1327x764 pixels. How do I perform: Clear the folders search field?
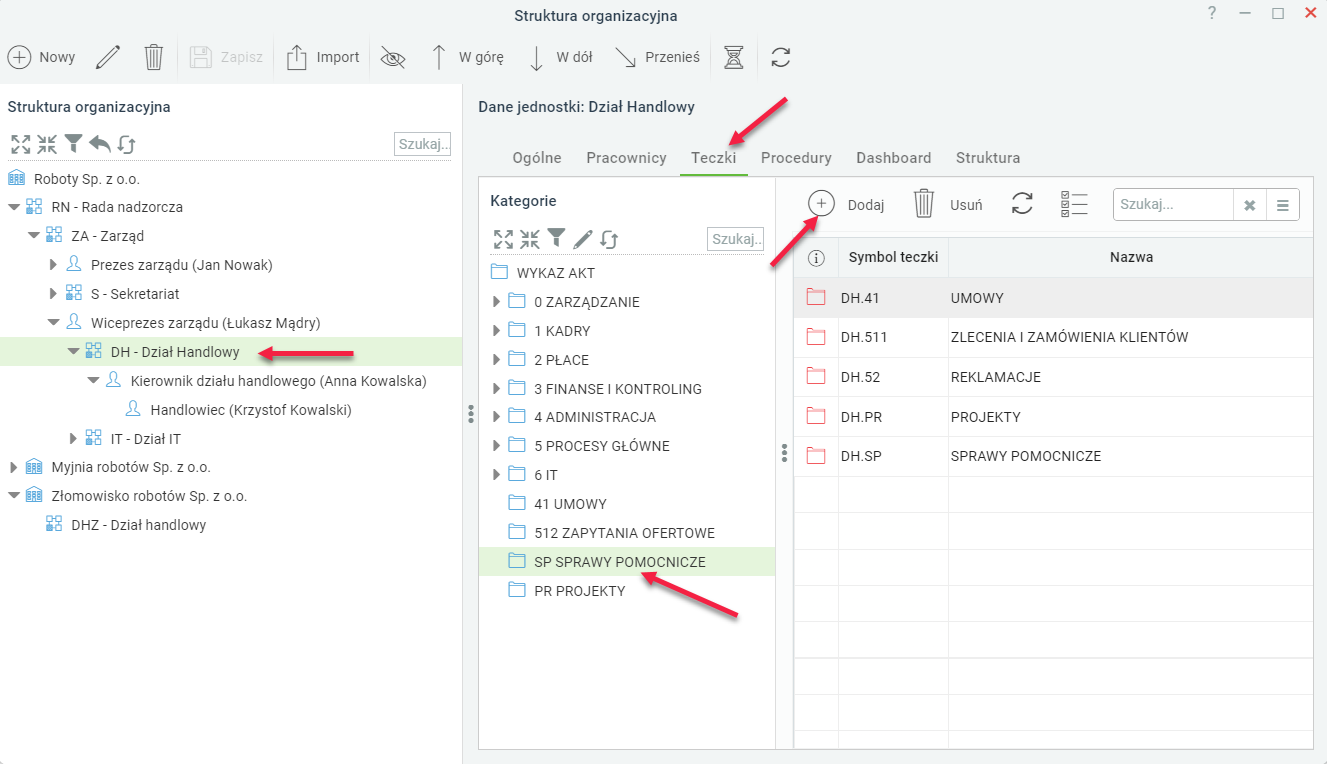(x=1249, y=205)
